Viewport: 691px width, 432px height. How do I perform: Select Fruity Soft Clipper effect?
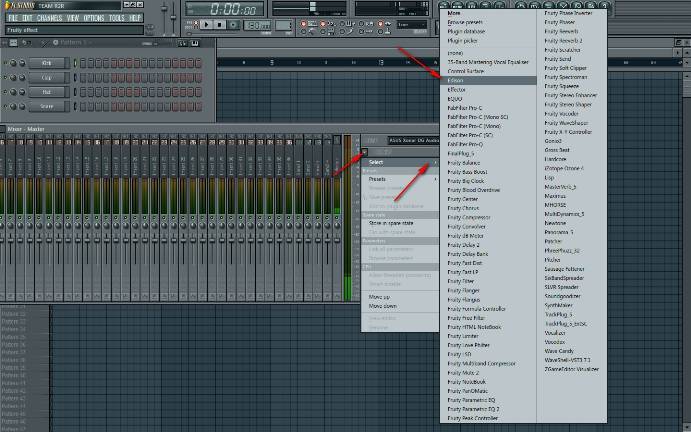pyautogui.click(x=572, y=68)
